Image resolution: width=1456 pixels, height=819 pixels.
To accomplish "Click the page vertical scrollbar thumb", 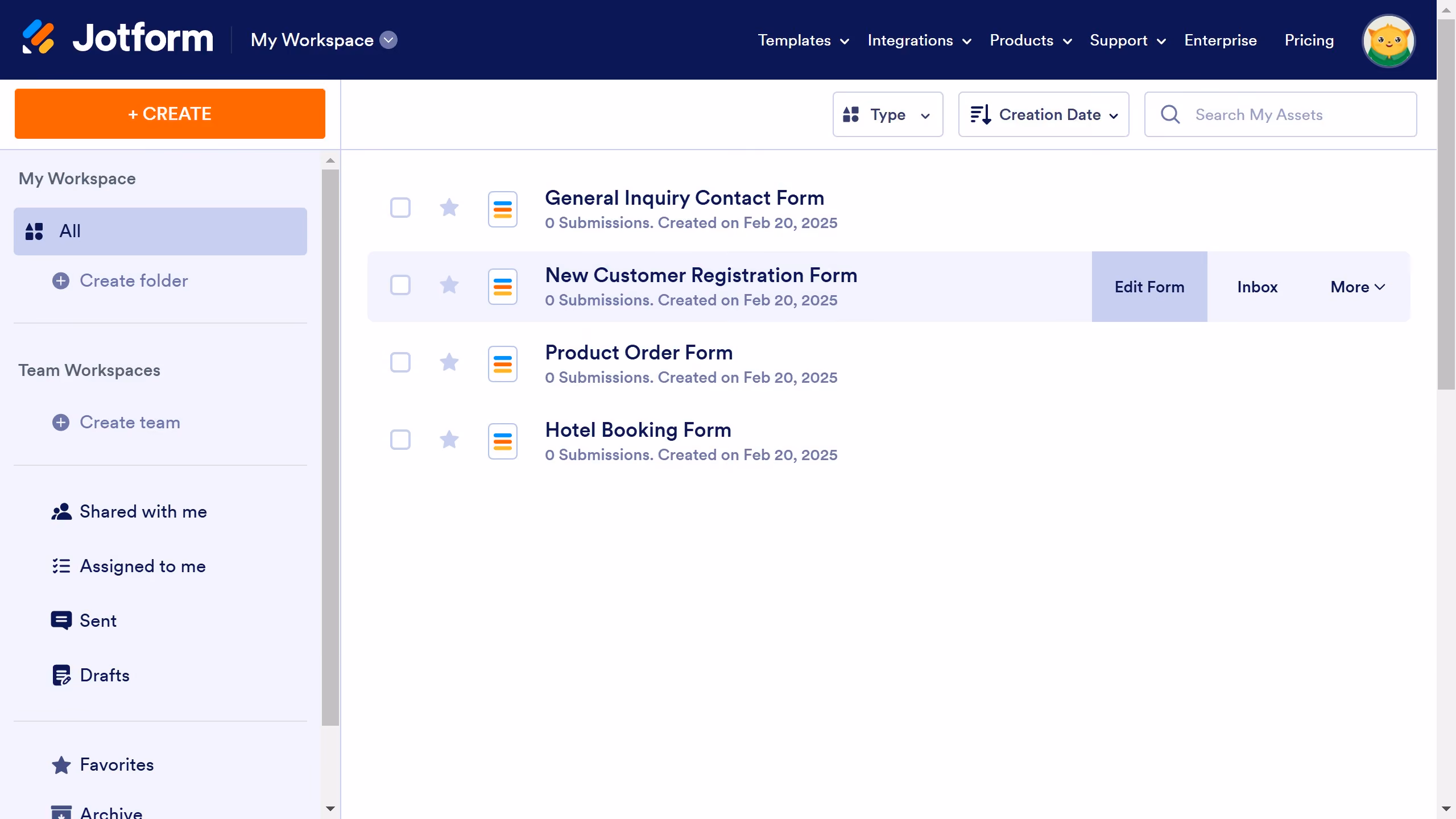I will click(1446, 205).
